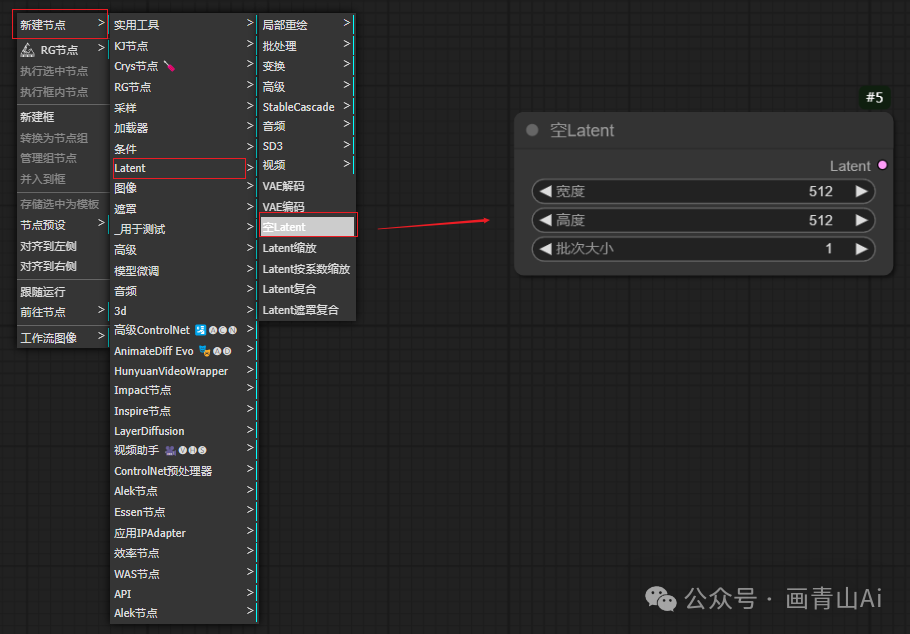Add Latent遮罩复合 node
The image size is (910, 634).
click(306, 309)
